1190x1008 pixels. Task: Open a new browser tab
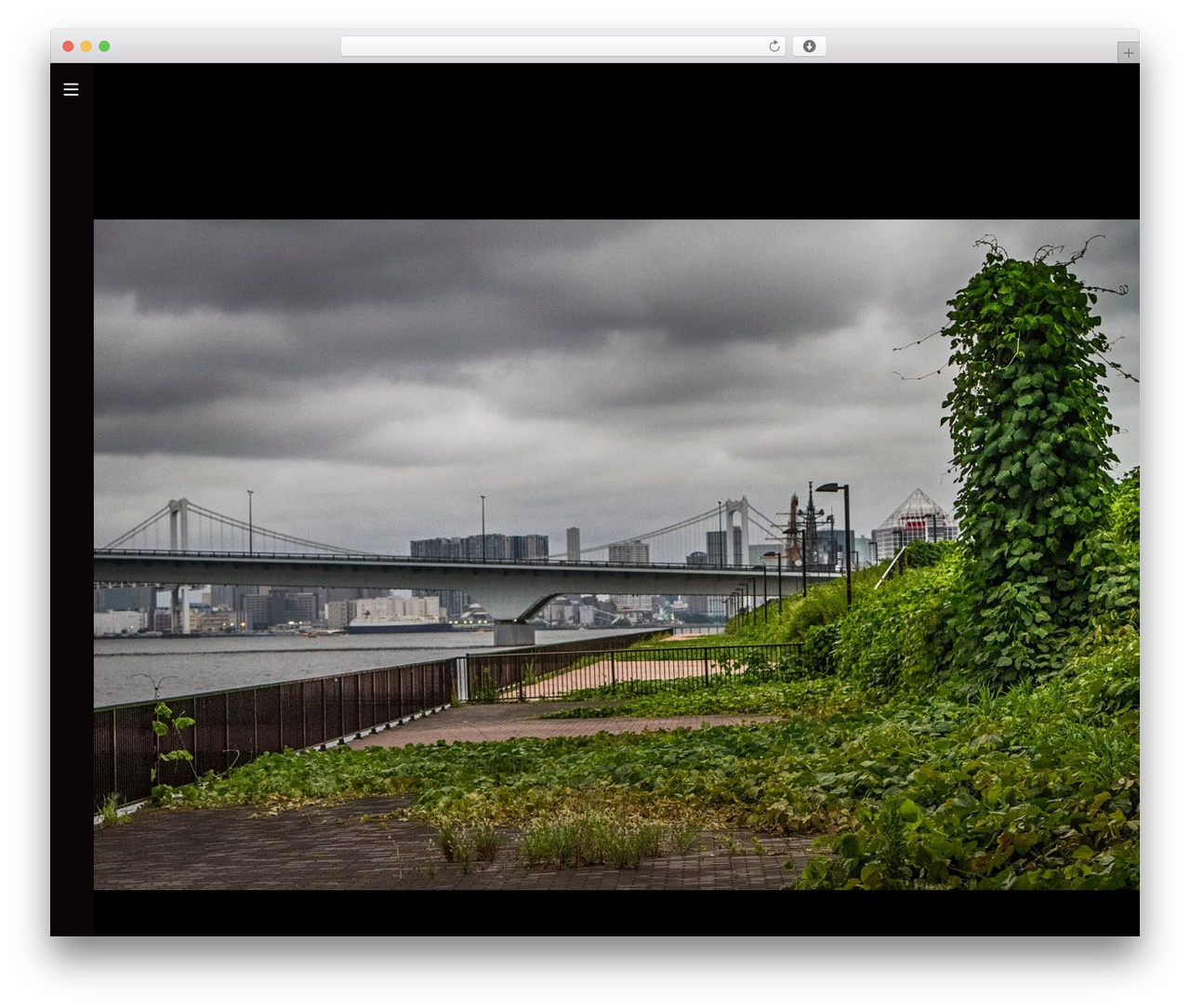[x=1128, y=53]
